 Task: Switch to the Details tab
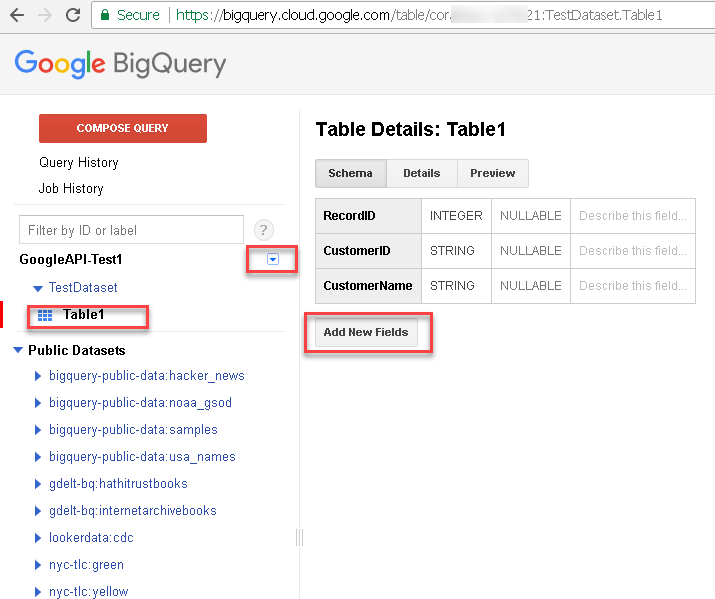[422, 173]
